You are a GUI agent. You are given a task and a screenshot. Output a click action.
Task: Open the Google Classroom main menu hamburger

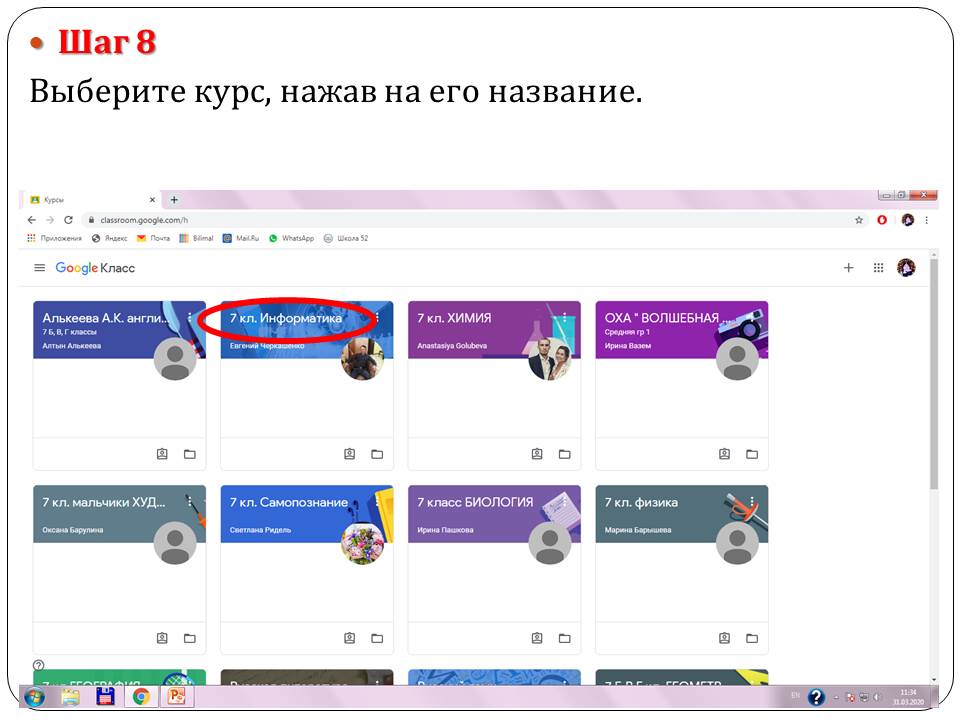[40, 268]
